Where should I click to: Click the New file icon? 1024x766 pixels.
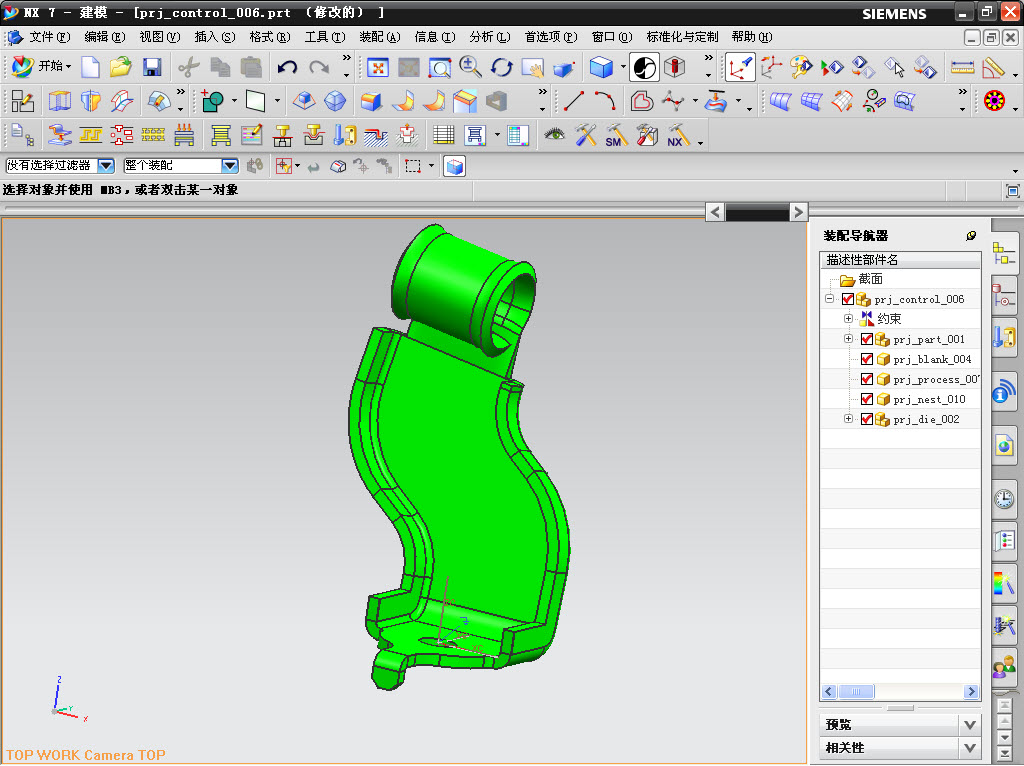90,67
